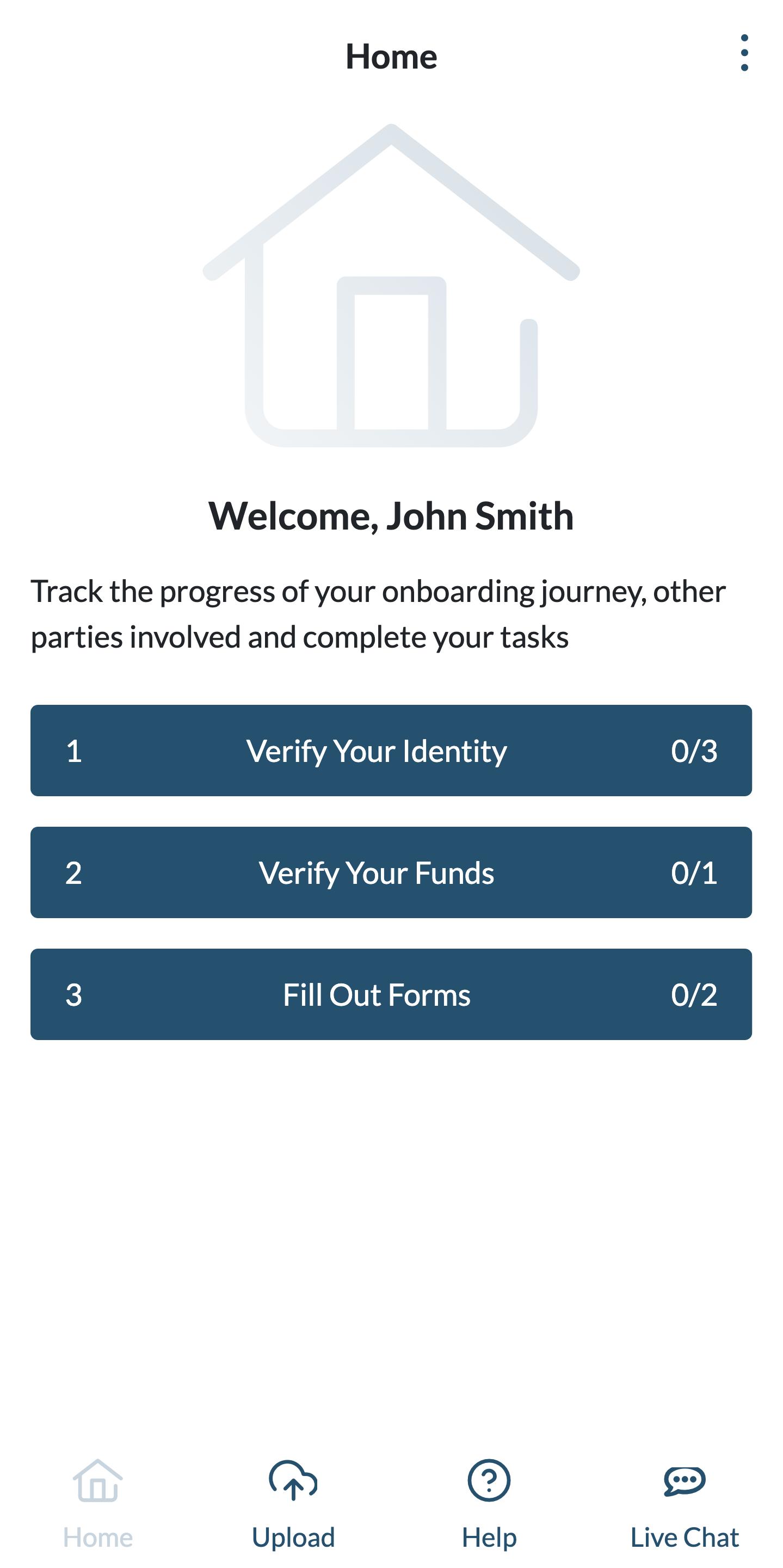Click the 0/1 progress count for funds

click(x=694, y=872)
